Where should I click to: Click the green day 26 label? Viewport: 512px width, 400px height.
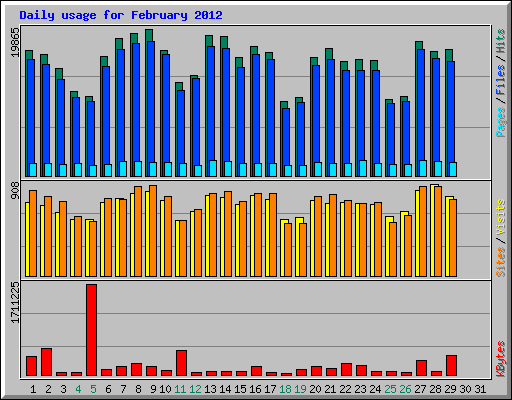405,389
